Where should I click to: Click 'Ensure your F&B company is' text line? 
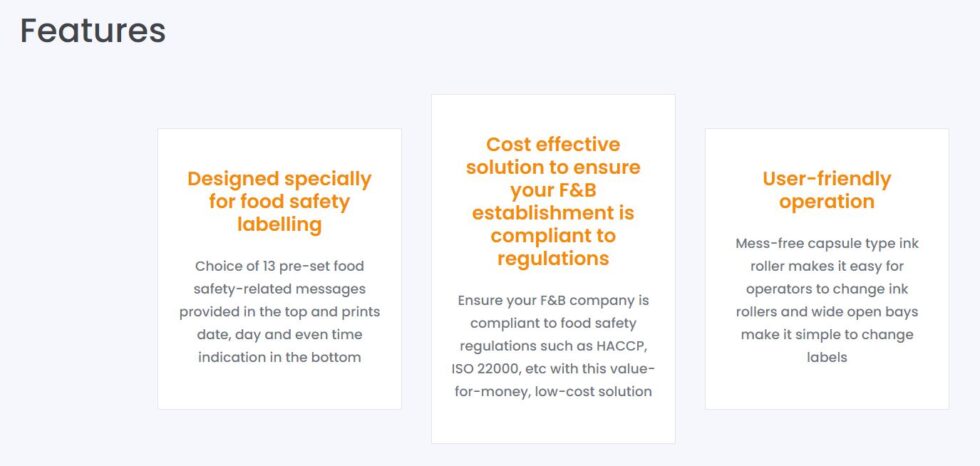coord(553,300)
